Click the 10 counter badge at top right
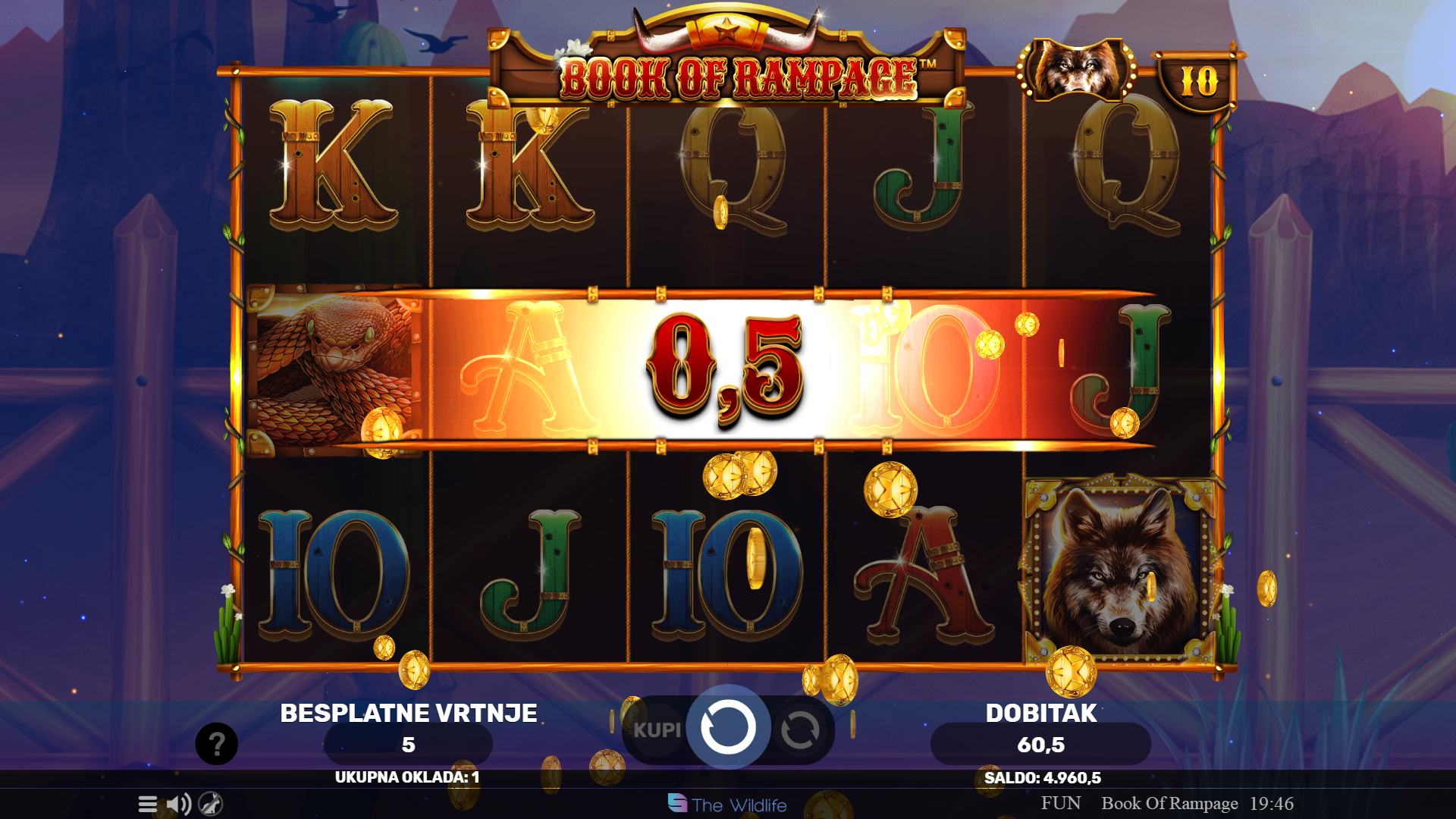The image size is (1456, 819). pyautogui.click(x=1199, y=81)
